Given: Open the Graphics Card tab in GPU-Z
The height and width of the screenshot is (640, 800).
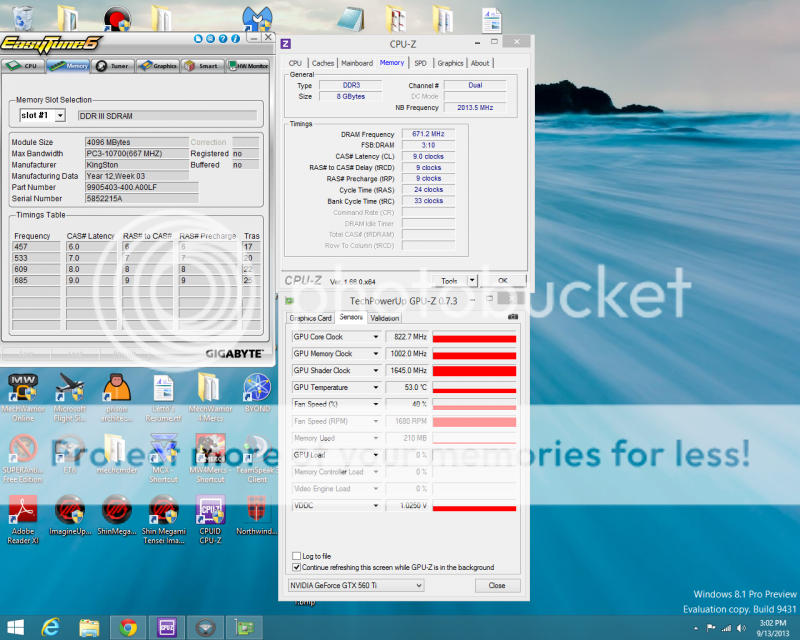Looking at the screenshot, I should (311, 318).
